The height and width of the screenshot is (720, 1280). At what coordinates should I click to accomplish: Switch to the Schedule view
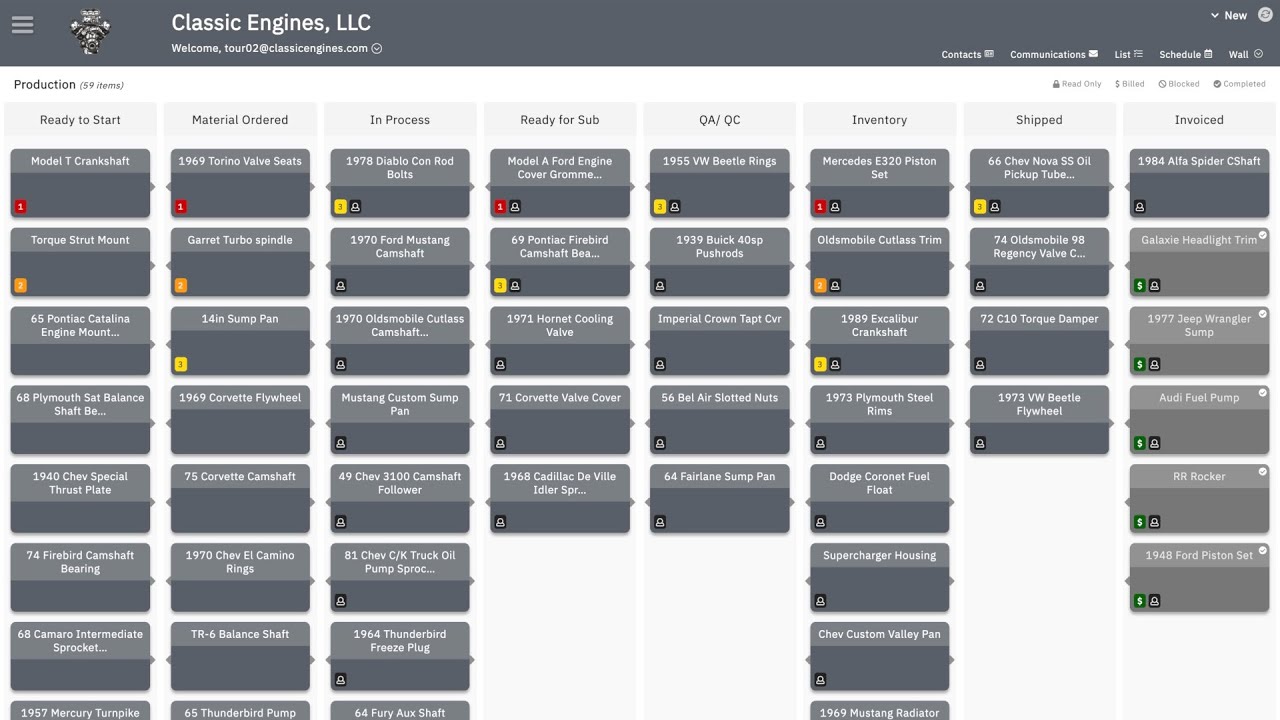[1185, 54]
